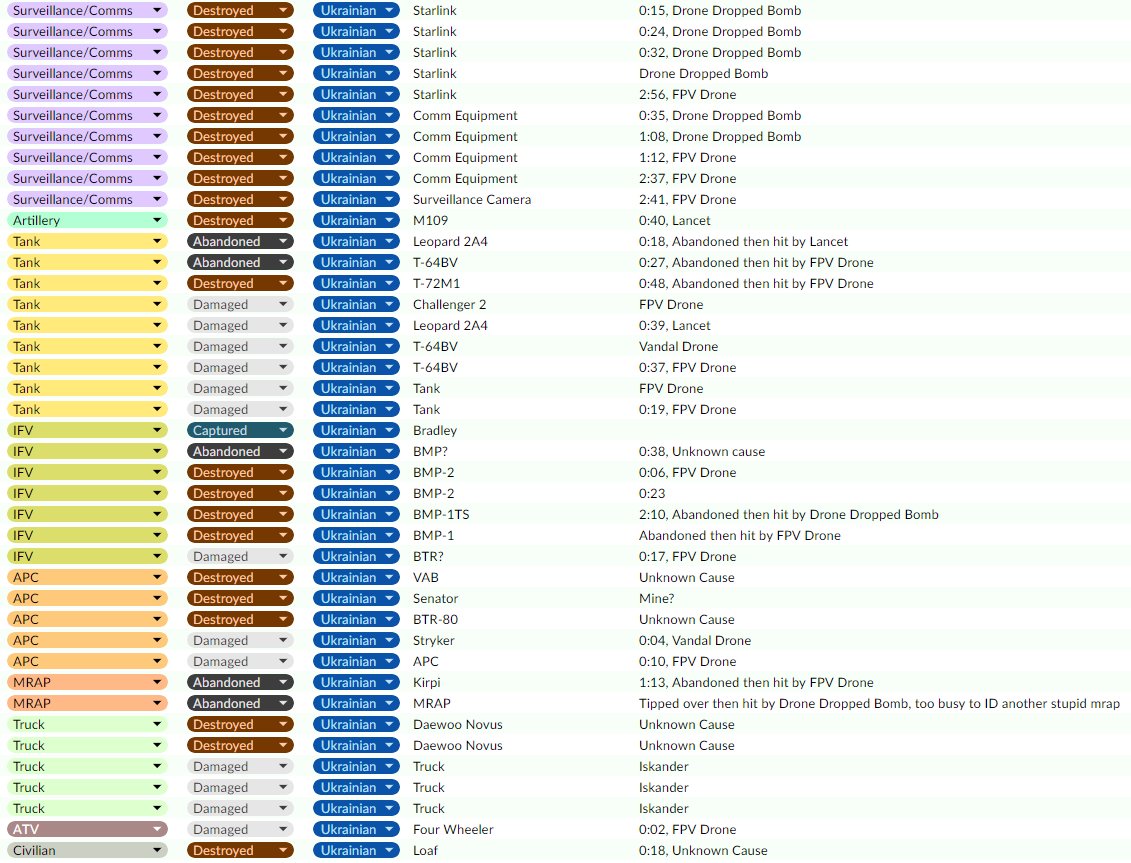Open the Ukrainian dropdown in the BTR-80 row
The image size is (1131, 863).
pyautogui.click(x=356, y=619)
